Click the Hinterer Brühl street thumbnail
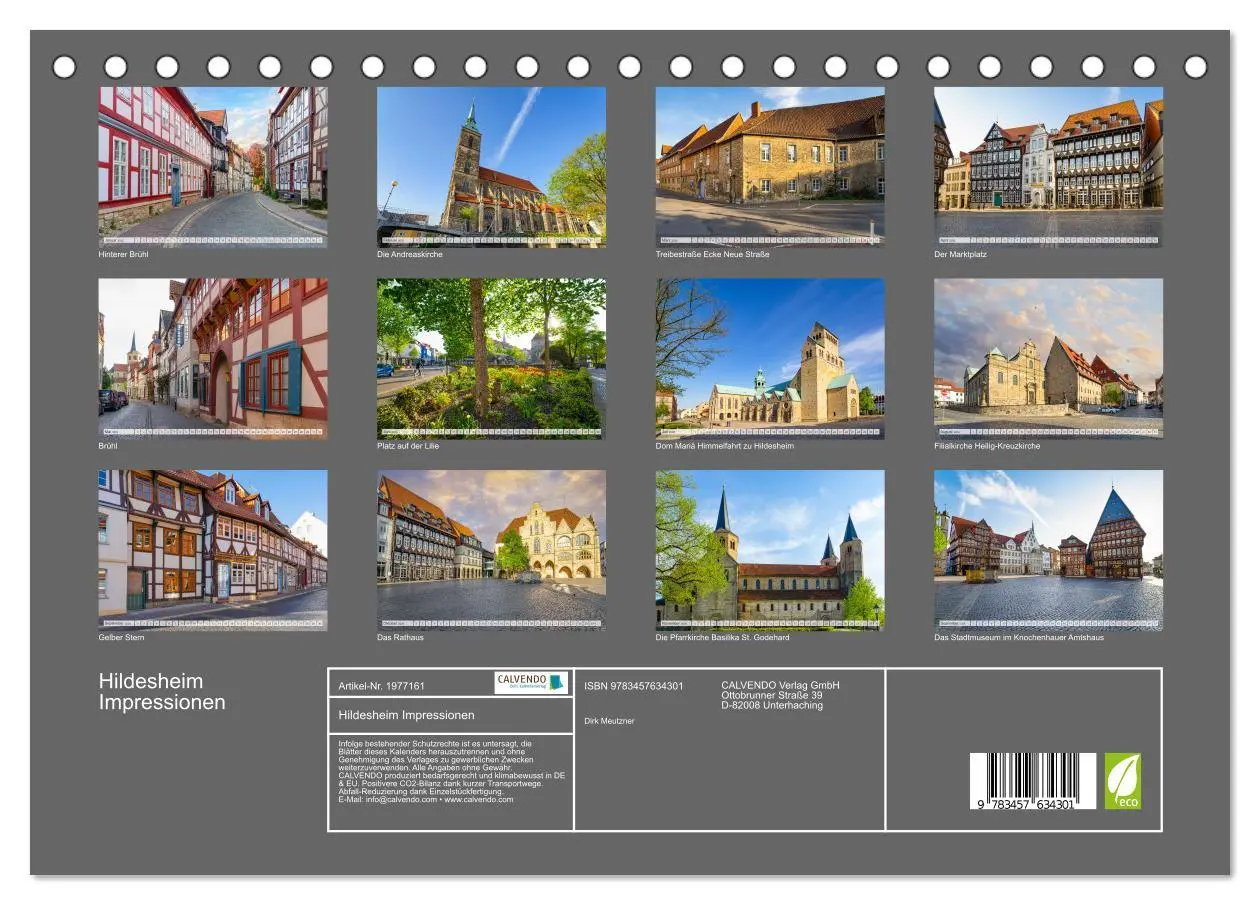Screen dimensions: 1260x905 [213, 166]
